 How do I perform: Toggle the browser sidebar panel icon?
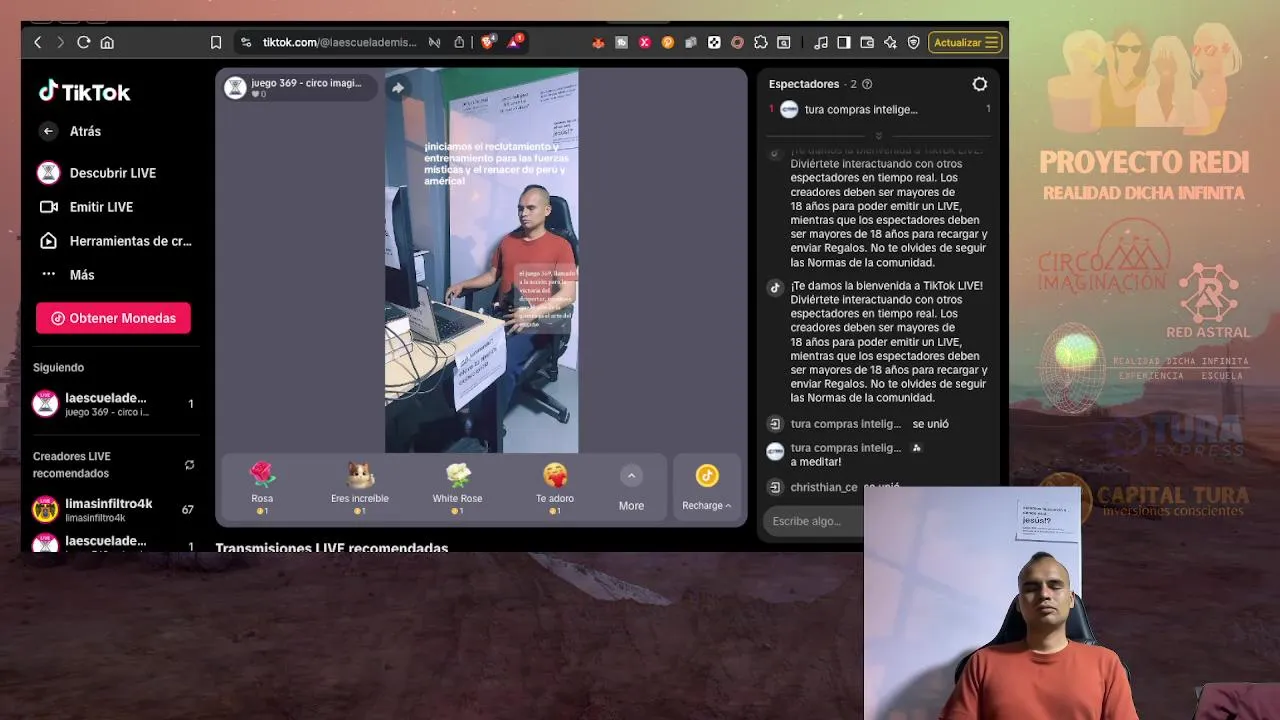(844, 42)
